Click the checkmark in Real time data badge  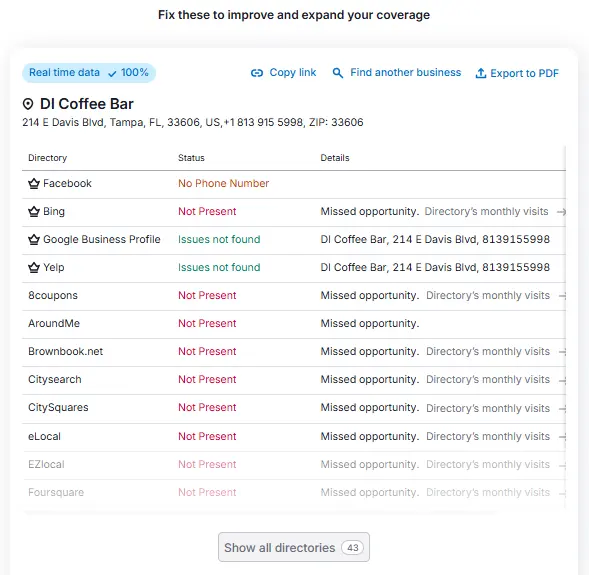(x=112, y=74)
